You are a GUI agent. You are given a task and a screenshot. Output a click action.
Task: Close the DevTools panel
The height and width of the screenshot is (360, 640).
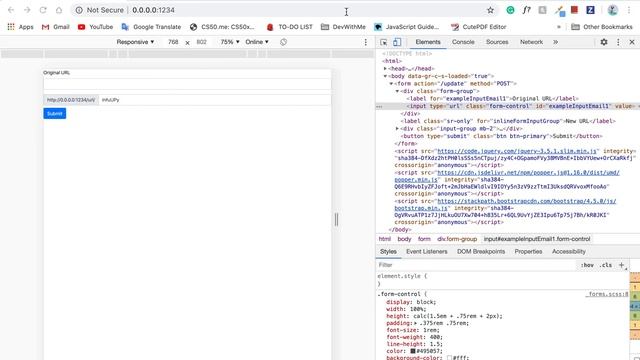[x=632, y=42]
